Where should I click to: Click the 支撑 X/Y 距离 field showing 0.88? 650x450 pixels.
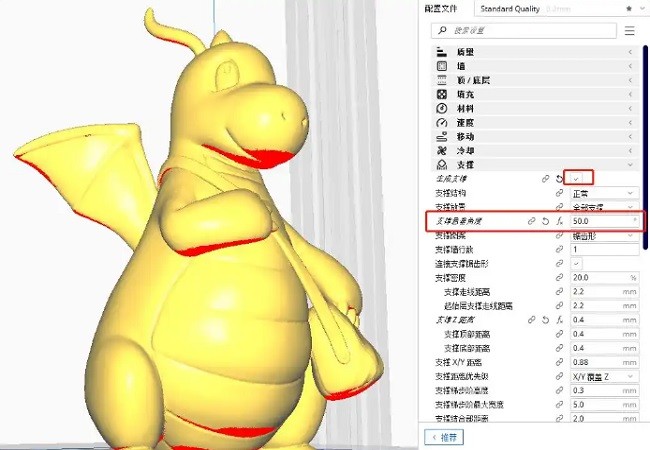604,362
